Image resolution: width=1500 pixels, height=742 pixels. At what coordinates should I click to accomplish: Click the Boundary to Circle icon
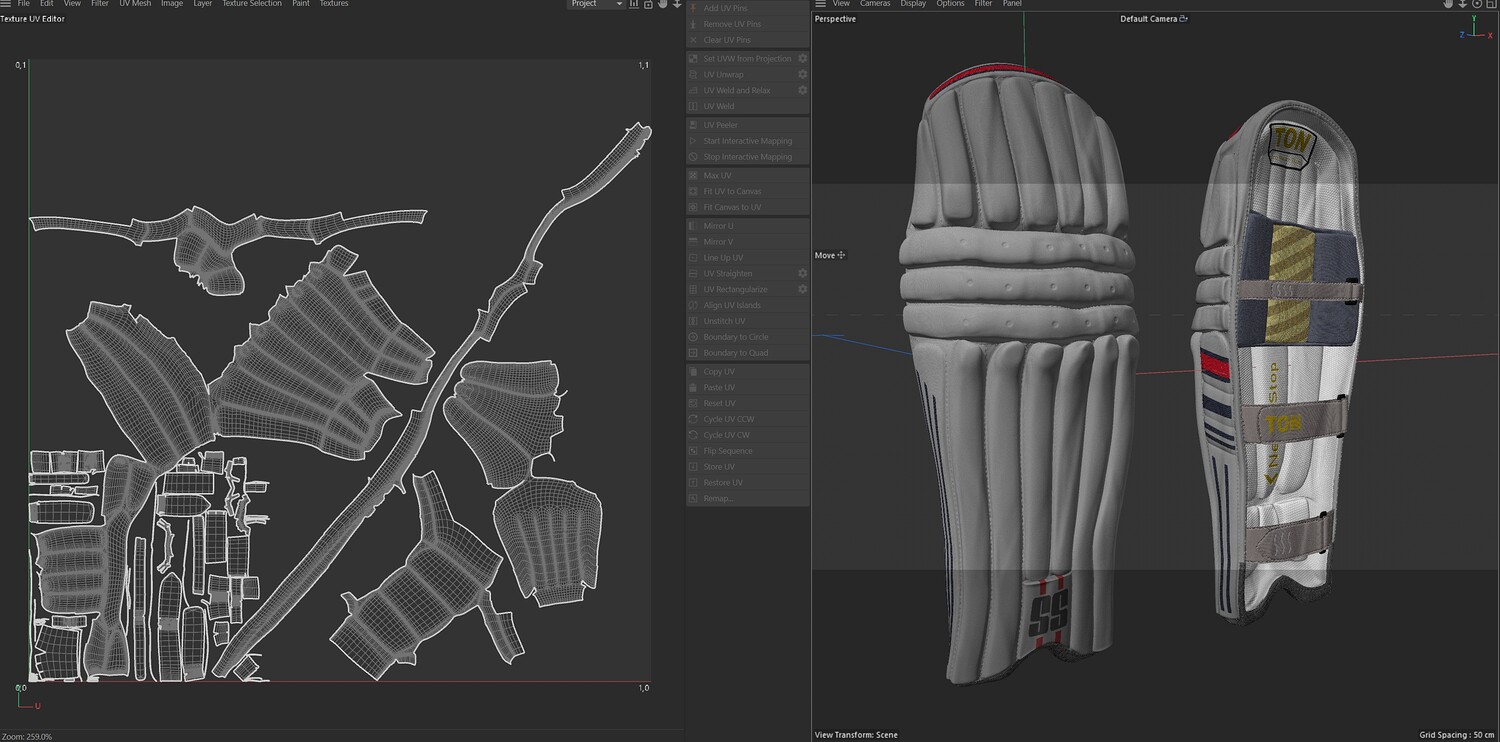click(694, 337)
